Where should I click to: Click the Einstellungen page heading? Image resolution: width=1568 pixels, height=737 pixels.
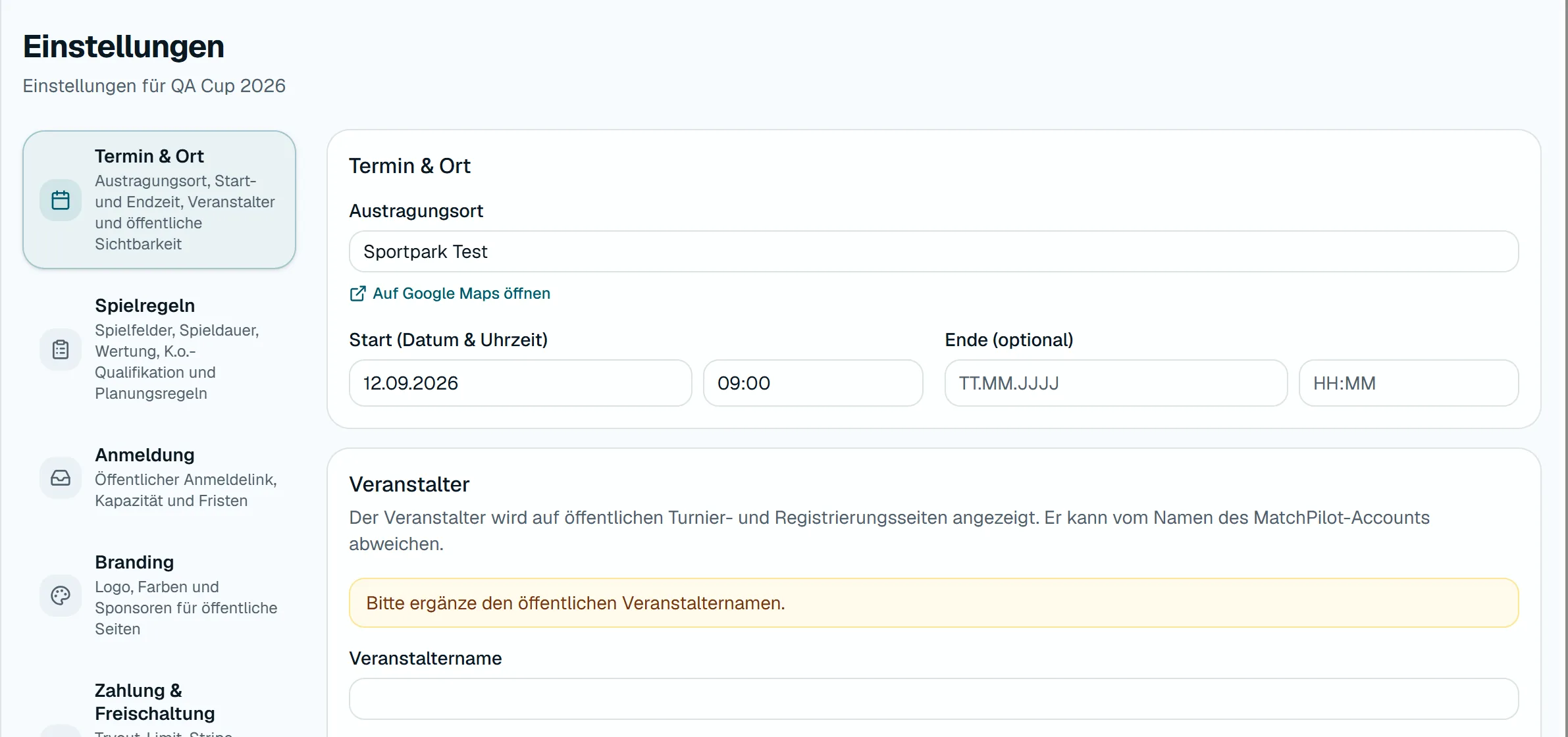(x=124, y=47)
